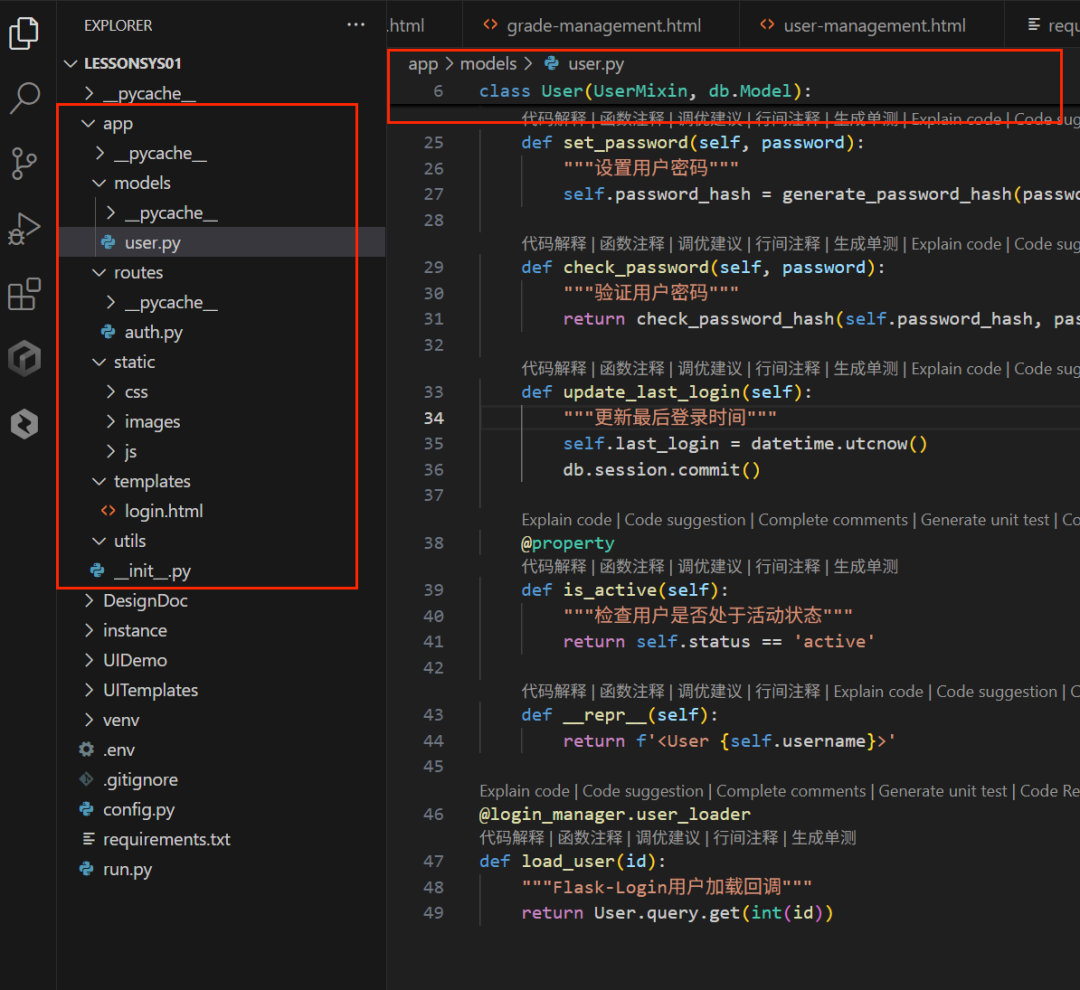This screenshot has width=1080, height=990.
Task: Click the Python icon next to run.py
Action: coord(86,869)
